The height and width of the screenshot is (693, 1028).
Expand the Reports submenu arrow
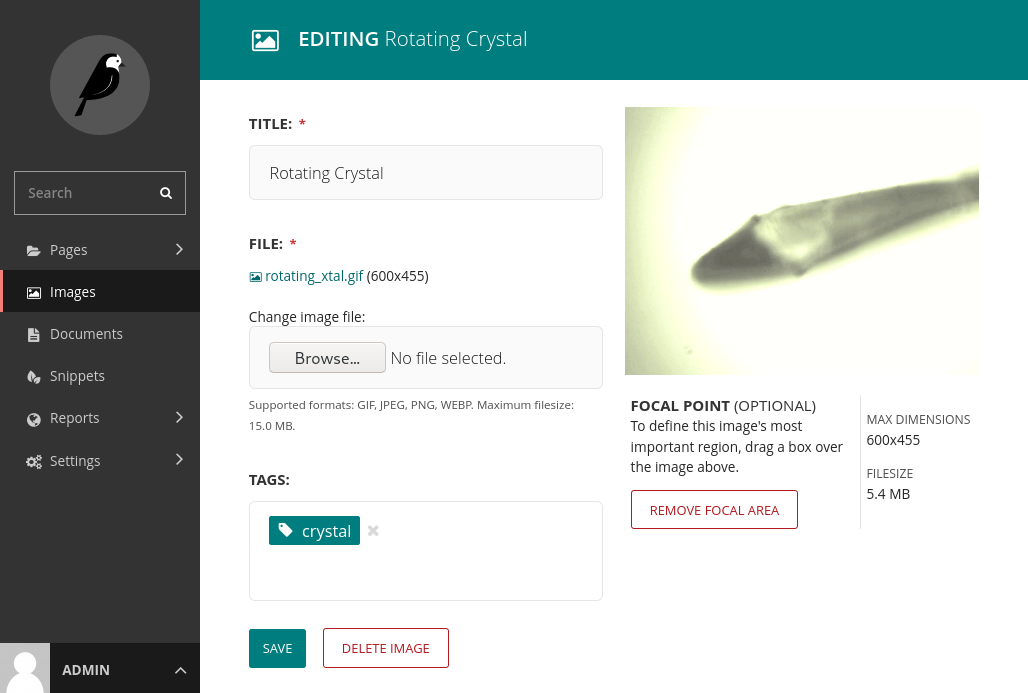[179, 417]
